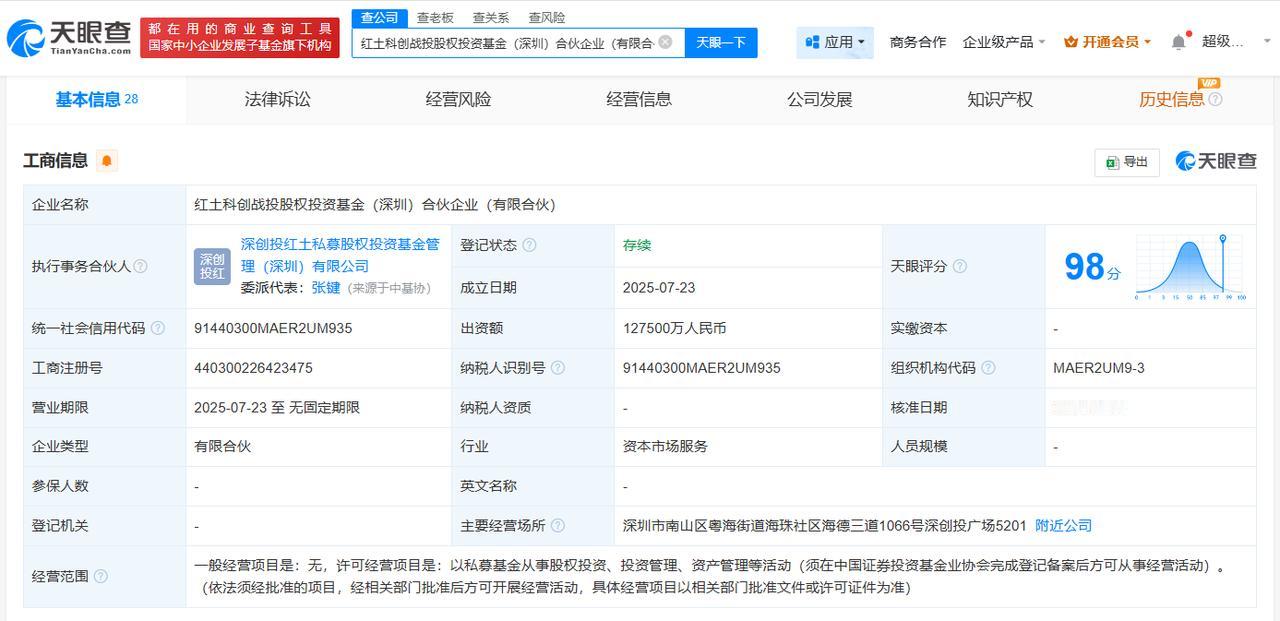The height and width of the screenshot is (621, 1280).
Task: Switch to the 知识产权 tab
Action: [x=1000, y=99]
